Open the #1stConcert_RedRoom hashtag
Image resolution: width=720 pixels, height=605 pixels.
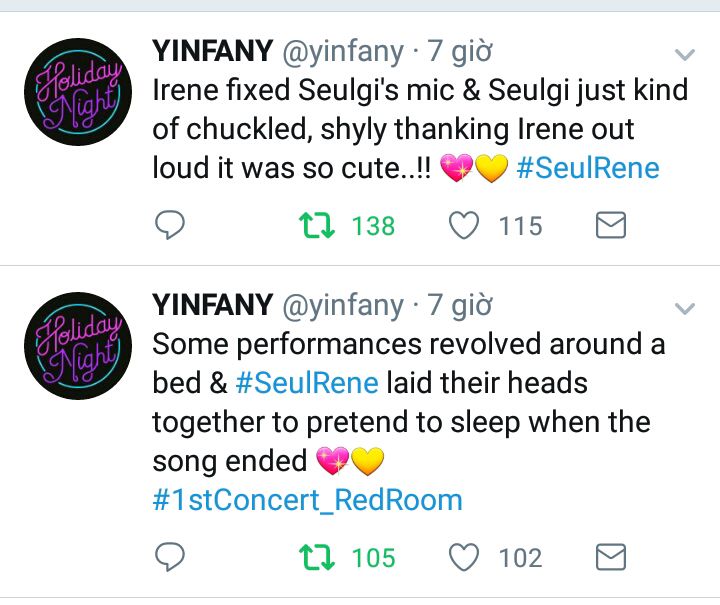click(307, 499)
